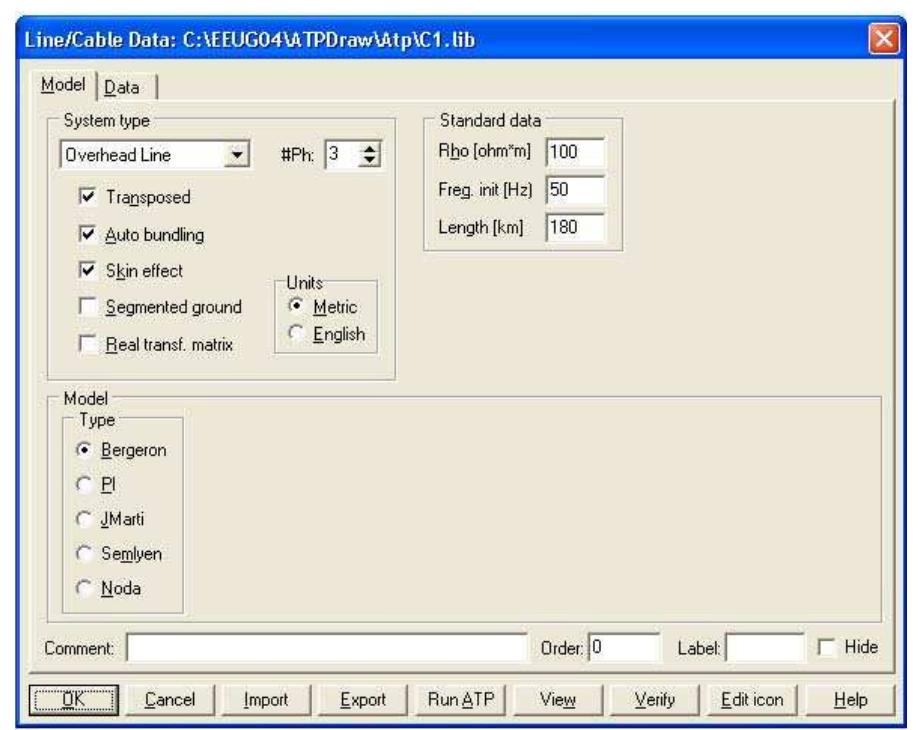Open Help for the dialog
This screenshot has height=730, width=919.
(850, 700)
